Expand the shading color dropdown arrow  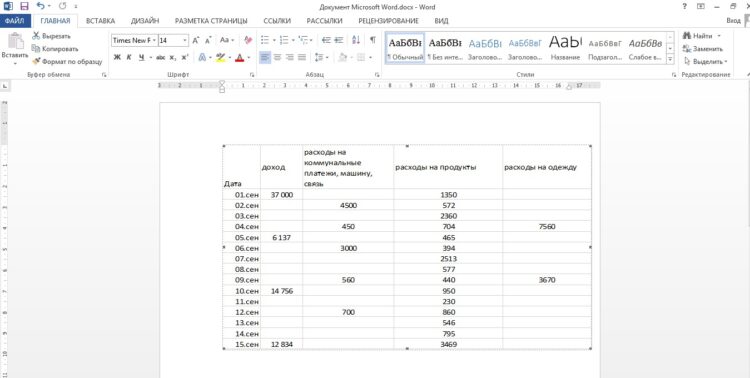coord(351,57)
